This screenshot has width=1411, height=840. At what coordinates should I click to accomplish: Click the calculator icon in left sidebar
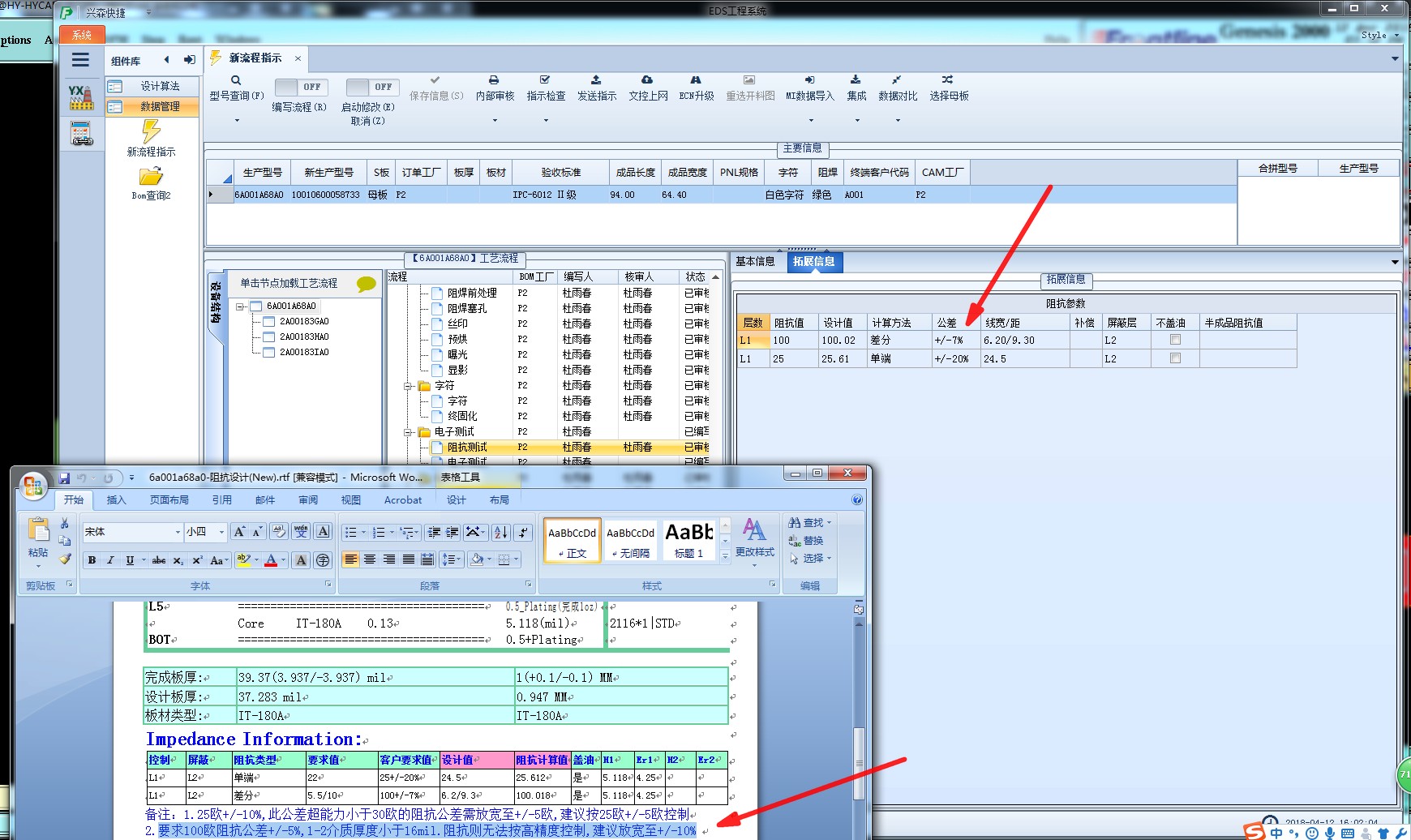point(81,134)
